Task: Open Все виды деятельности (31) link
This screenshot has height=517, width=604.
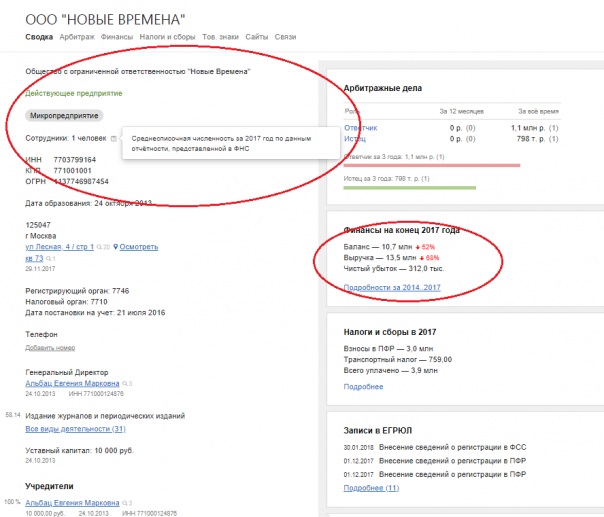Action: click(75, 429)
